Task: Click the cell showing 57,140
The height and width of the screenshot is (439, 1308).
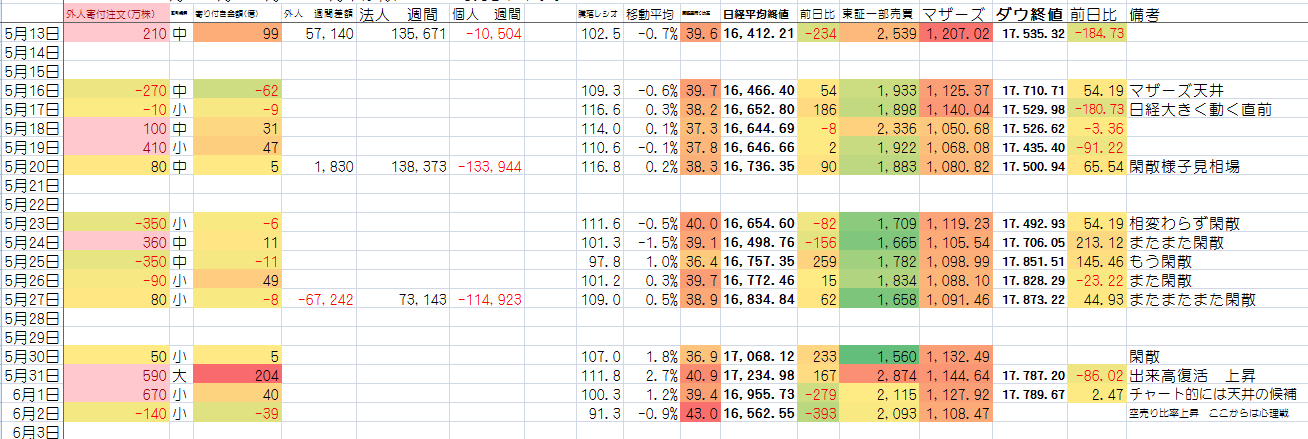Action: 318,33
